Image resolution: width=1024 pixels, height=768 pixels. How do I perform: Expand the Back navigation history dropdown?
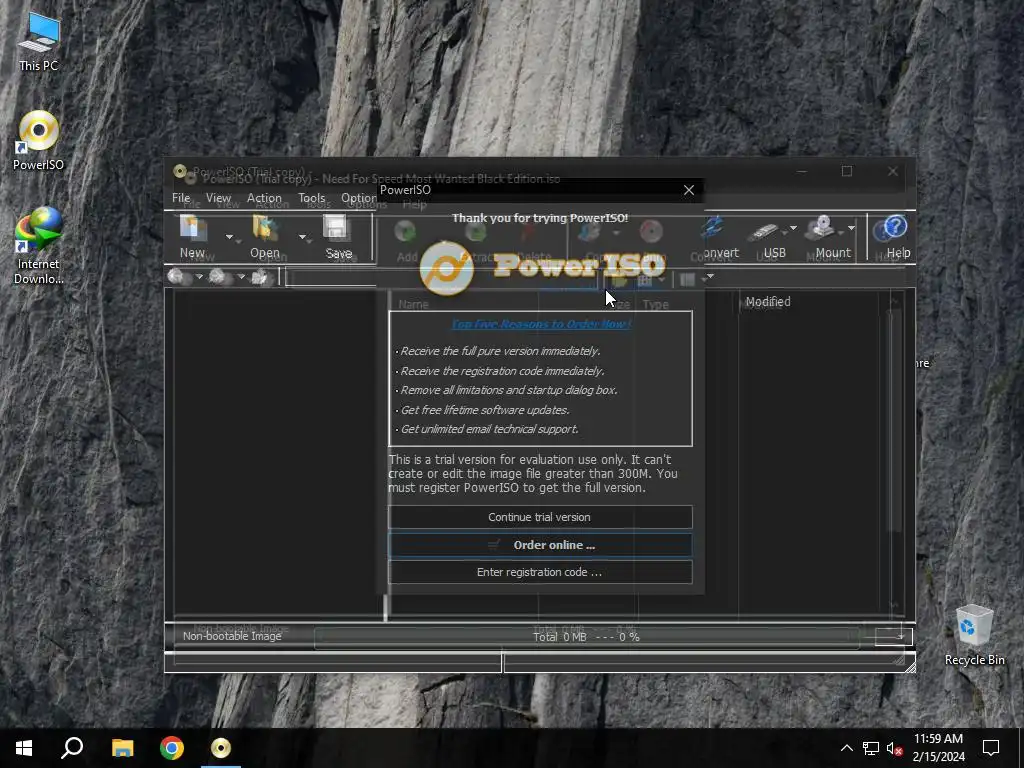click(199, 277)
